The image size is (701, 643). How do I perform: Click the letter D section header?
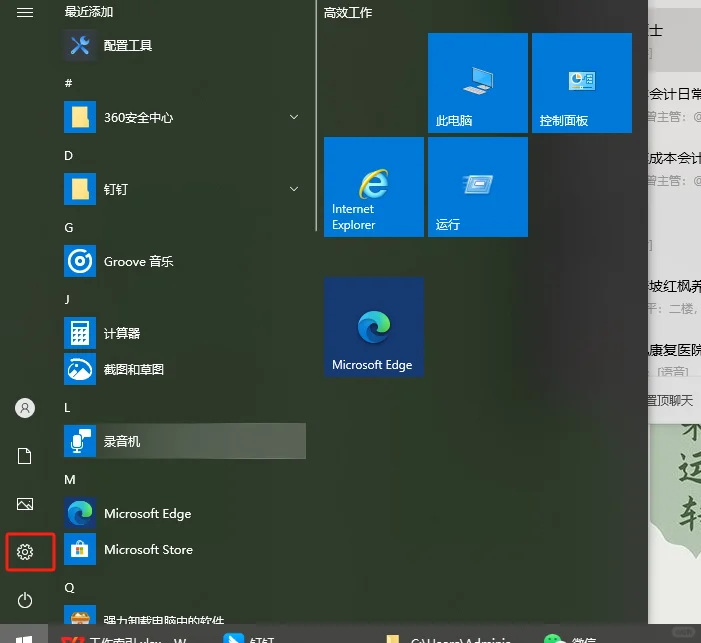68,155
